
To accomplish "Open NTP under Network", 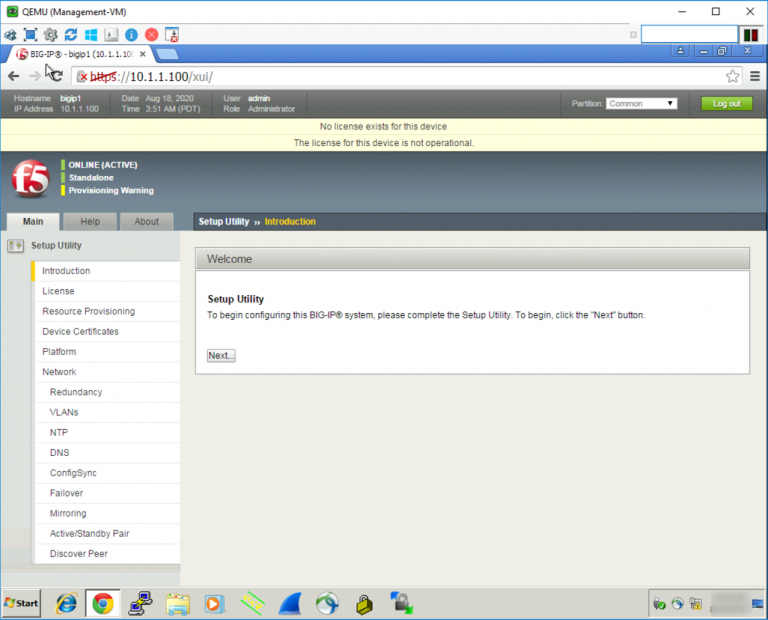I will (x=107, y=432).
